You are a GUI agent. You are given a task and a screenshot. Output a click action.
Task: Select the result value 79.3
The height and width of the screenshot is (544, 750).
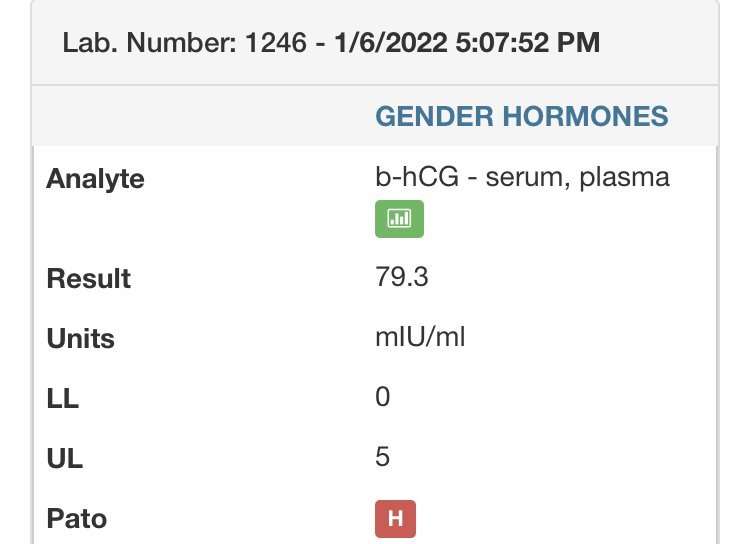pyautogui.click(x=401, y=277)
